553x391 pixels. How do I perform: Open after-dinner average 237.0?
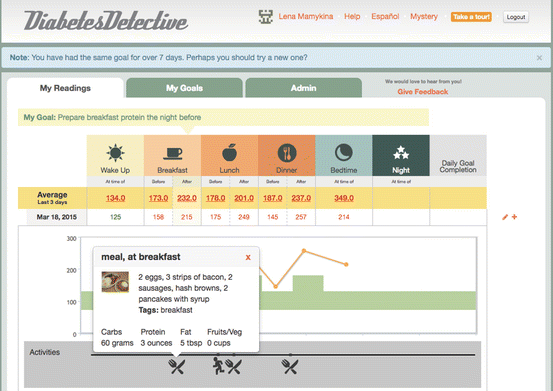301,198
